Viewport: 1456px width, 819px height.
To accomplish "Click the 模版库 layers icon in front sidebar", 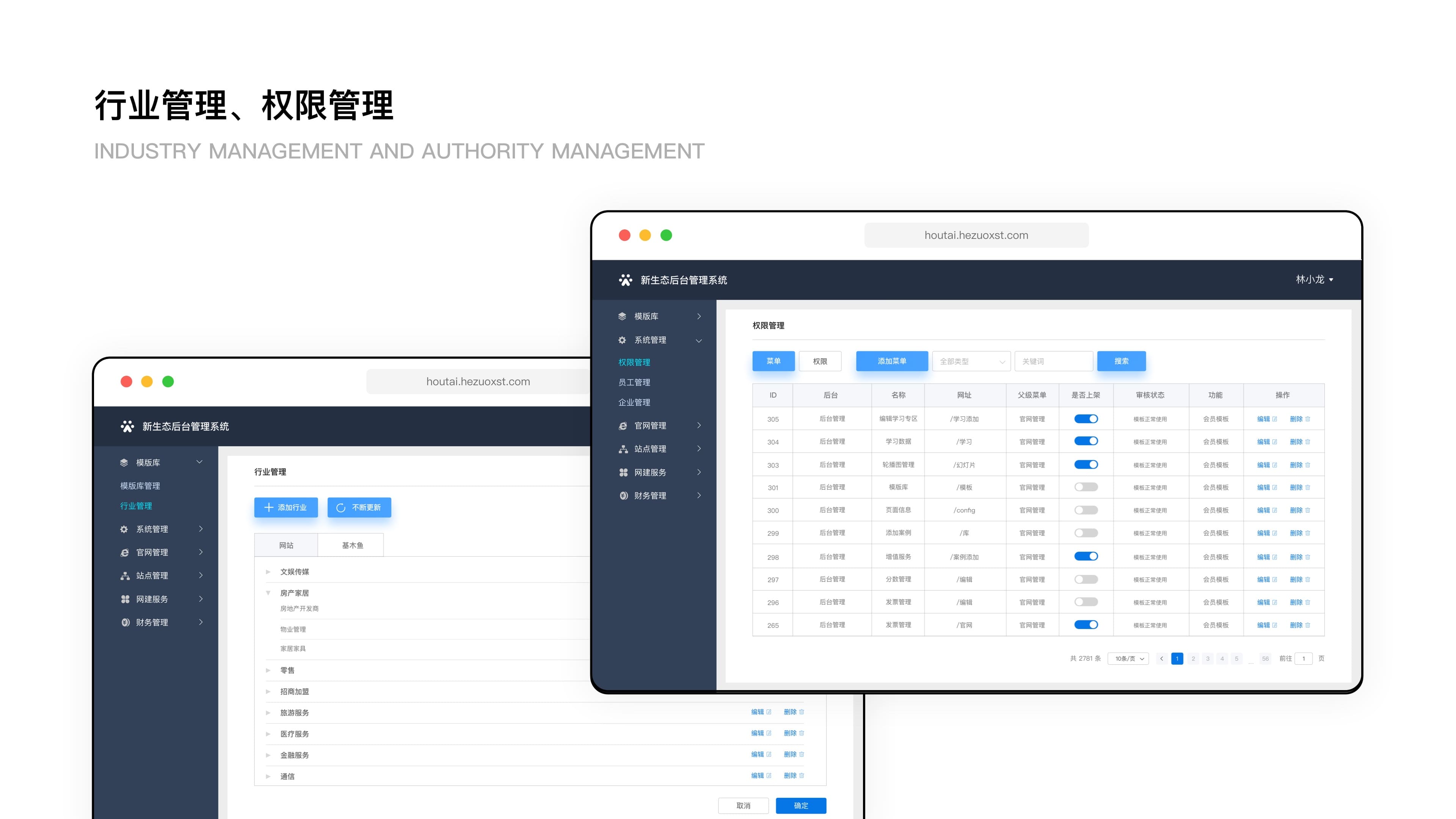I will (622, 317).
